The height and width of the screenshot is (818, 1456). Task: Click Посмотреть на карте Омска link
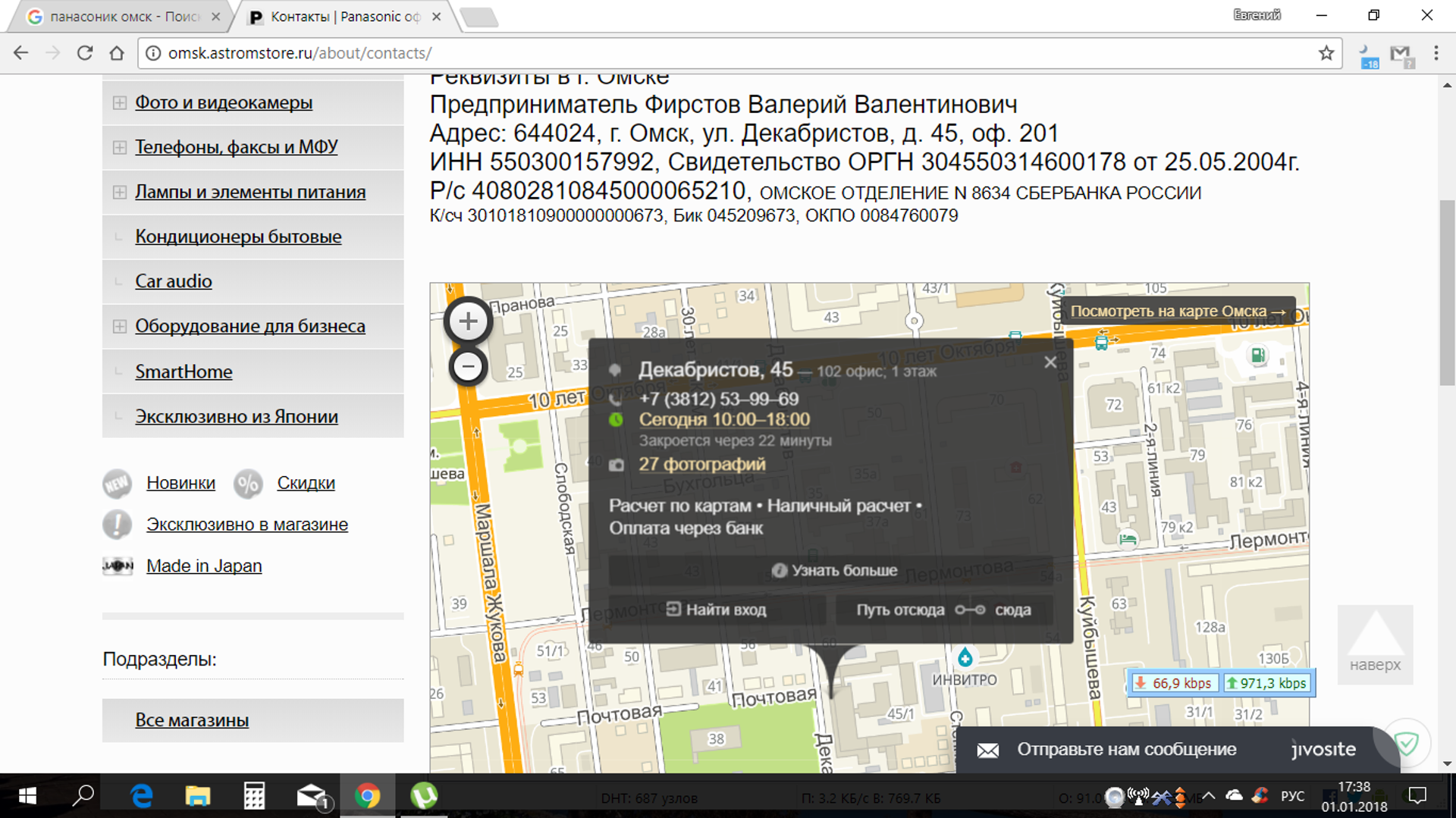coord(1178,312)
